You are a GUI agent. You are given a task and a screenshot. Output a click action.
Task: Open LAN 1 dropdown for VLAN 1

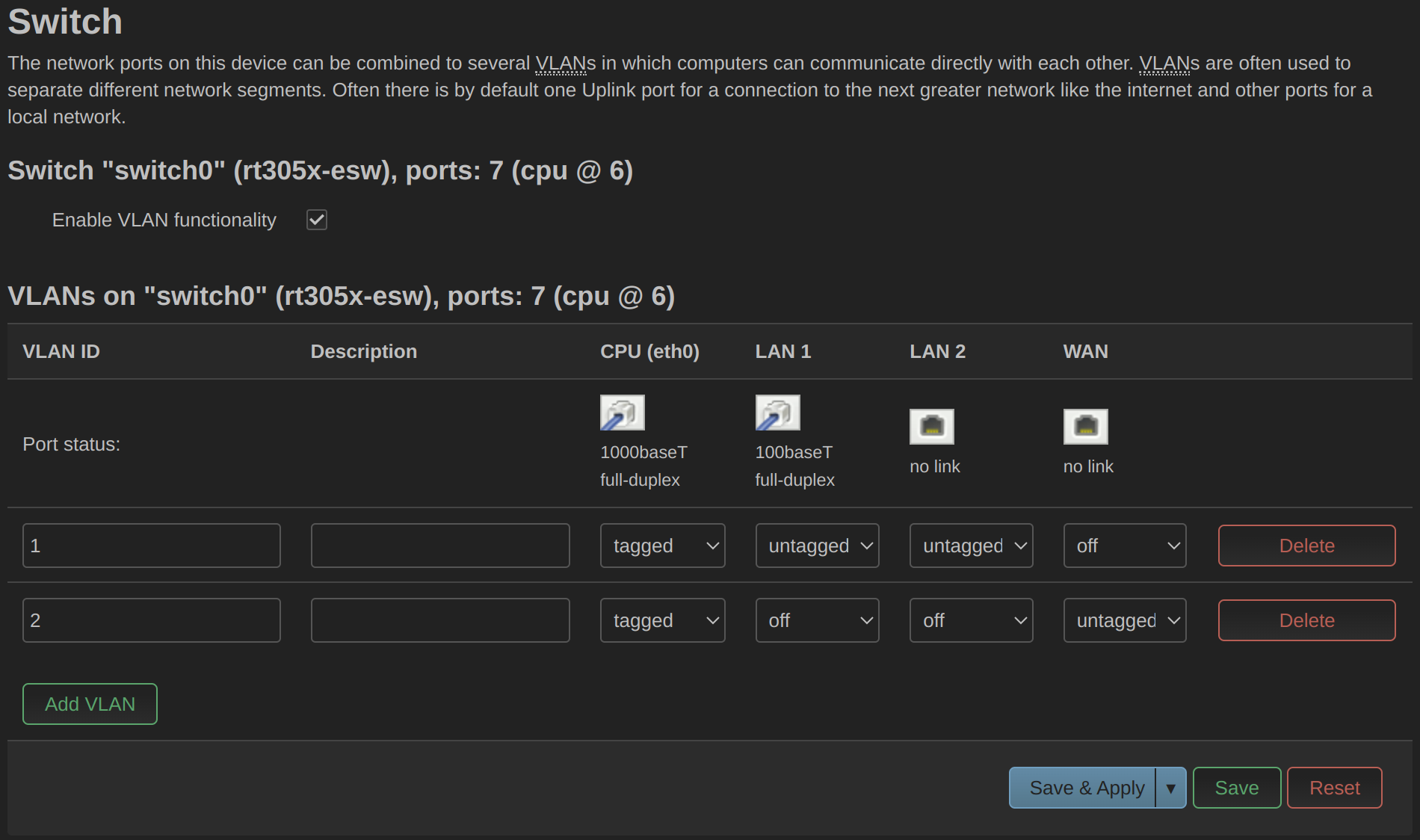(x=817, y=546)
